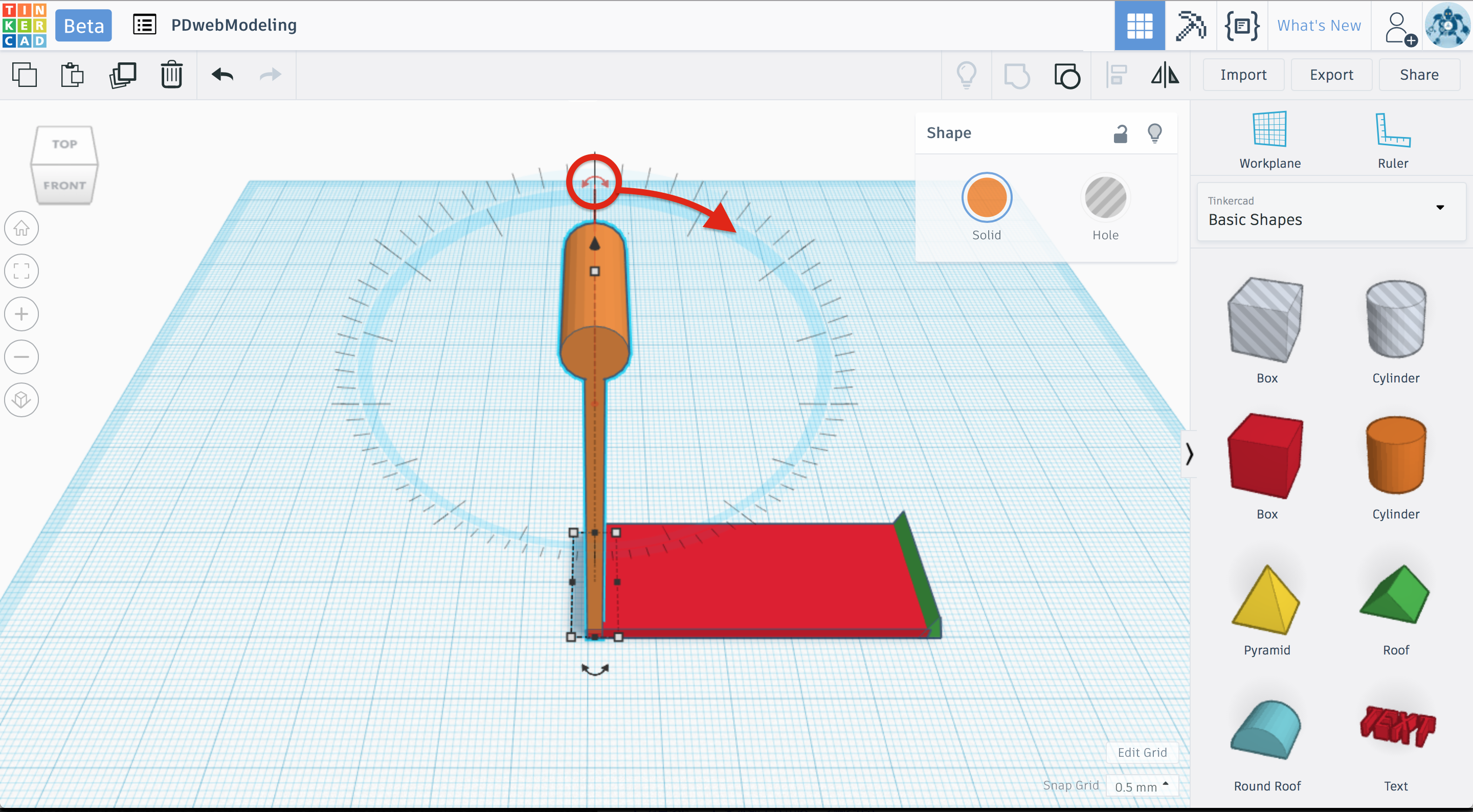Expand the Basic Shapes dropdown
Screen dimensions: 1473x812
(x=1440, y=207)
